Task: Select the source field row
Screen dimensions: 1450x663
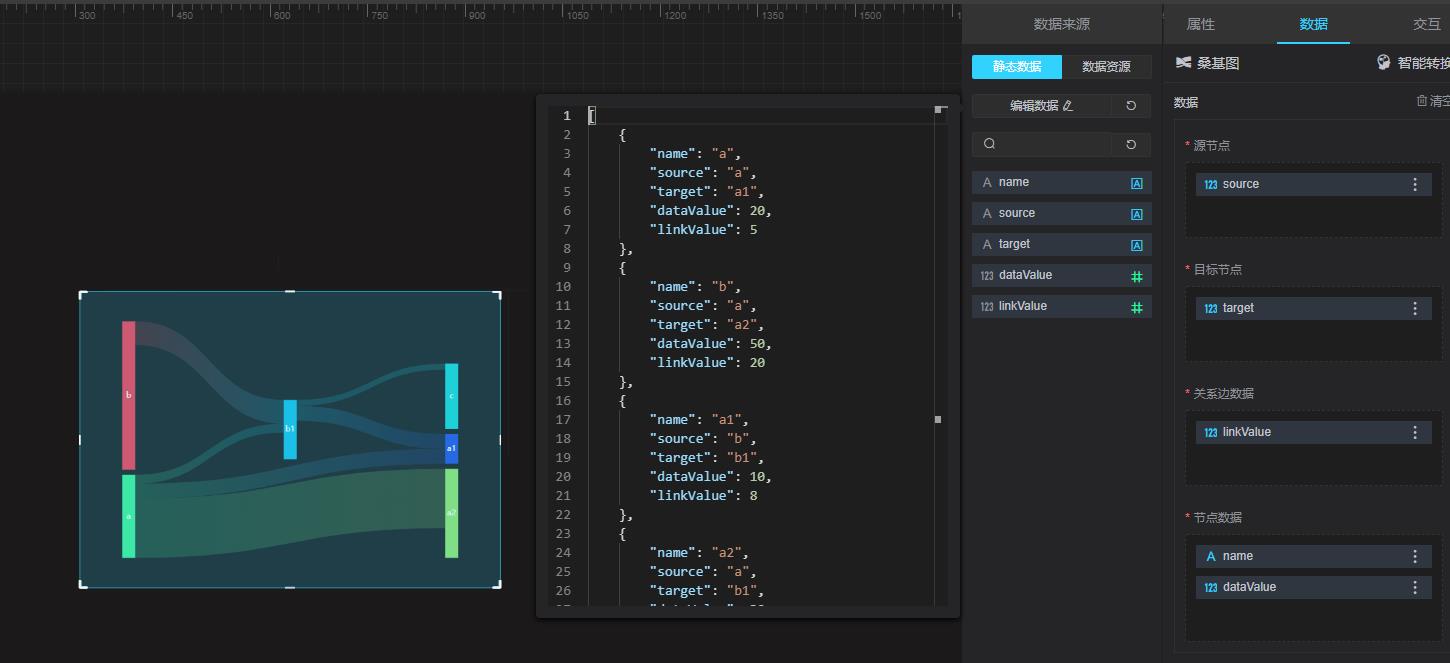Action: tap(1061, 213)
